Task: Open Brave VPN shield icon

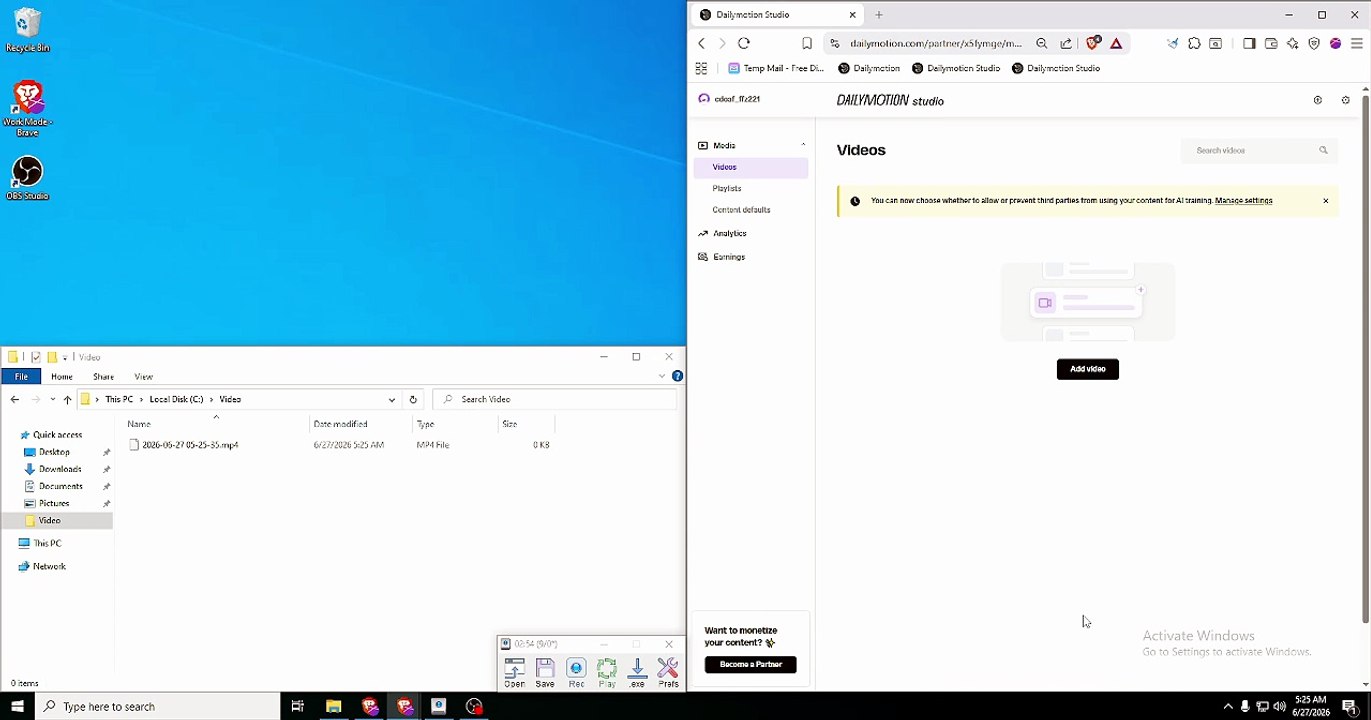Action: (1314, 43)
